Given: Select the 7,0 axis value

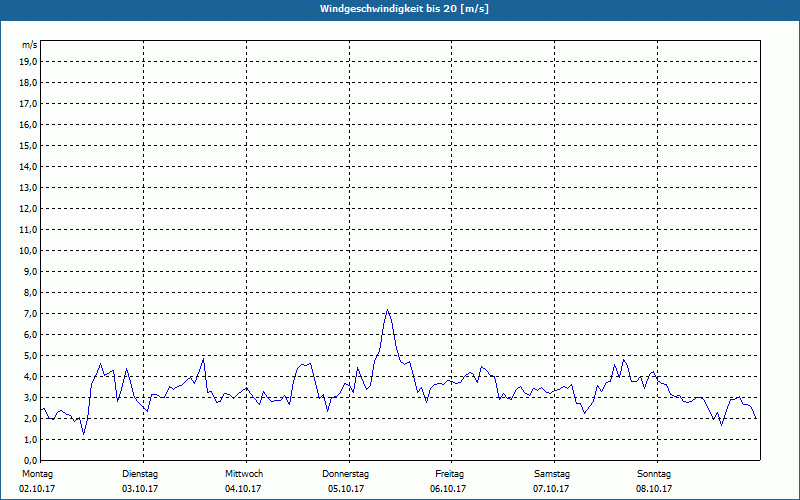Looking at the screenshot, I should point(31,314).
